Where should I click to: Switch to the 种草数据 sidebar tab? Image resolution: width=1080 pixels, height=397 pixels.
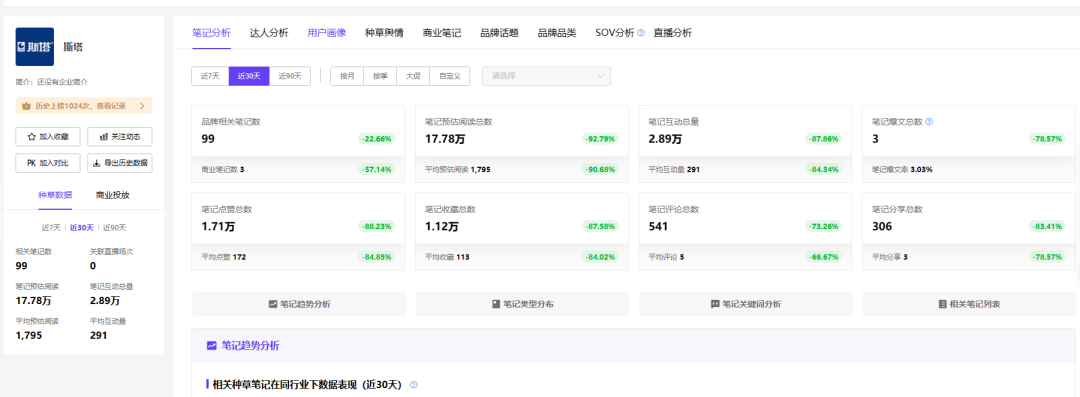pyautogui.click(x=55, y=195)
